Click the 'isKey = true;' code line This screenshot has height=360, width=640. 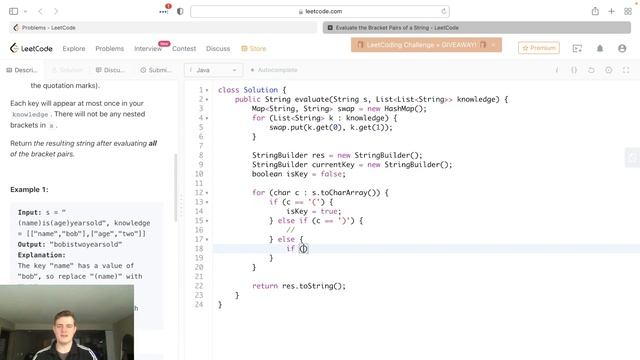click(313, 211)
